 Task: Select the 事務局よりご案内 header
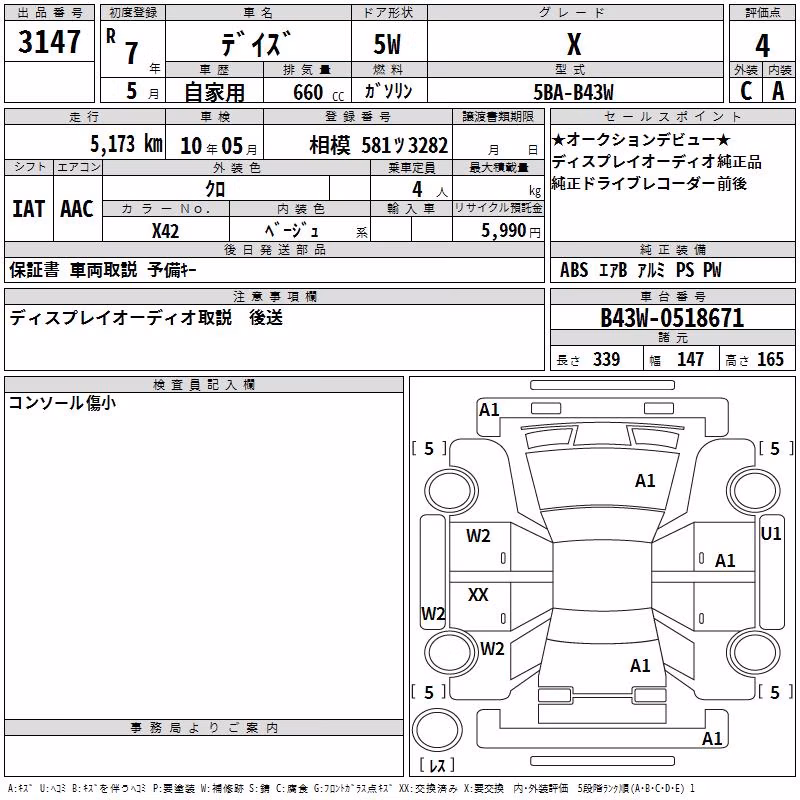204,728
